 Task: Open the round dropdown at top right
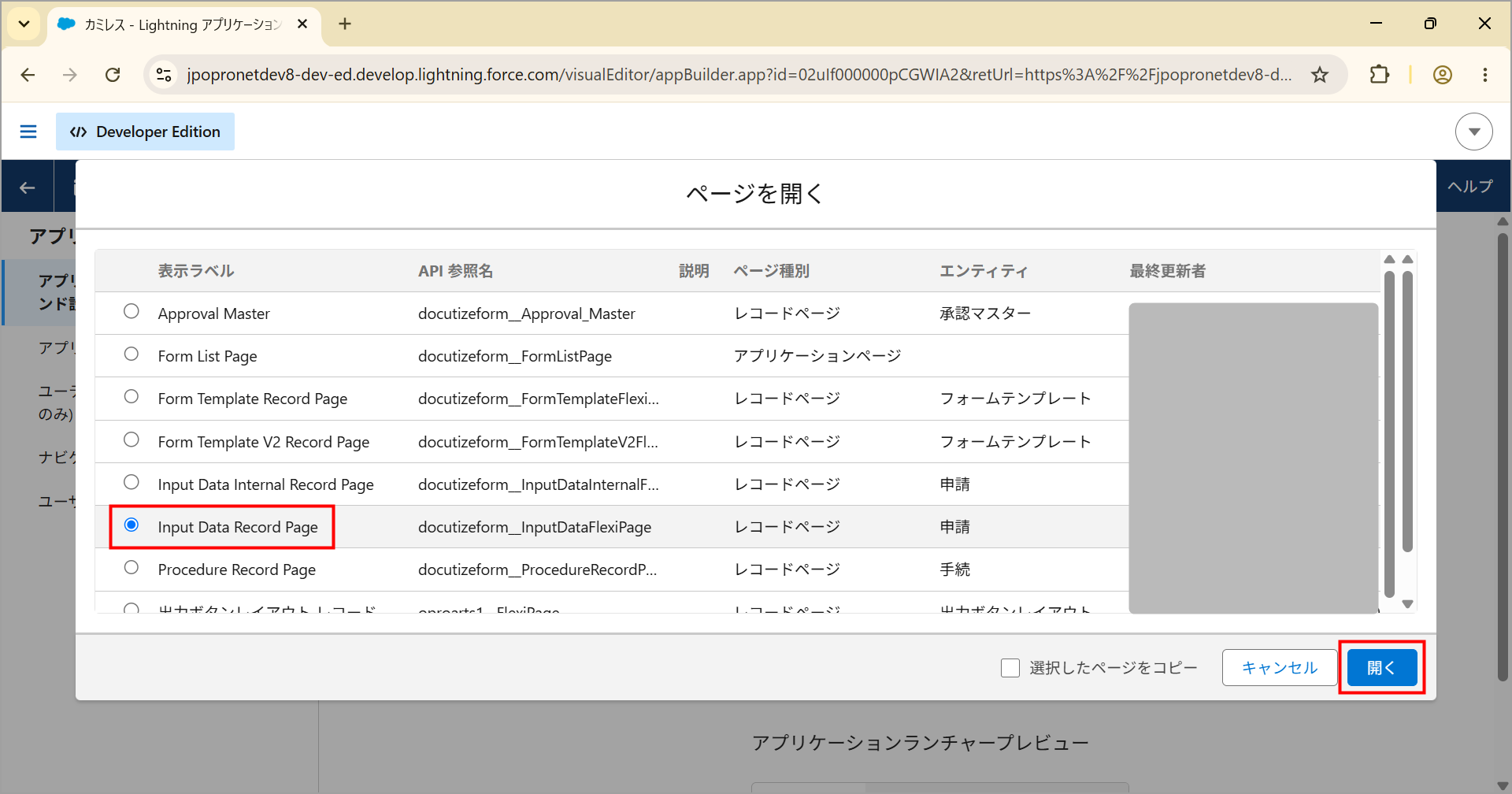(x=1473, y=132)
